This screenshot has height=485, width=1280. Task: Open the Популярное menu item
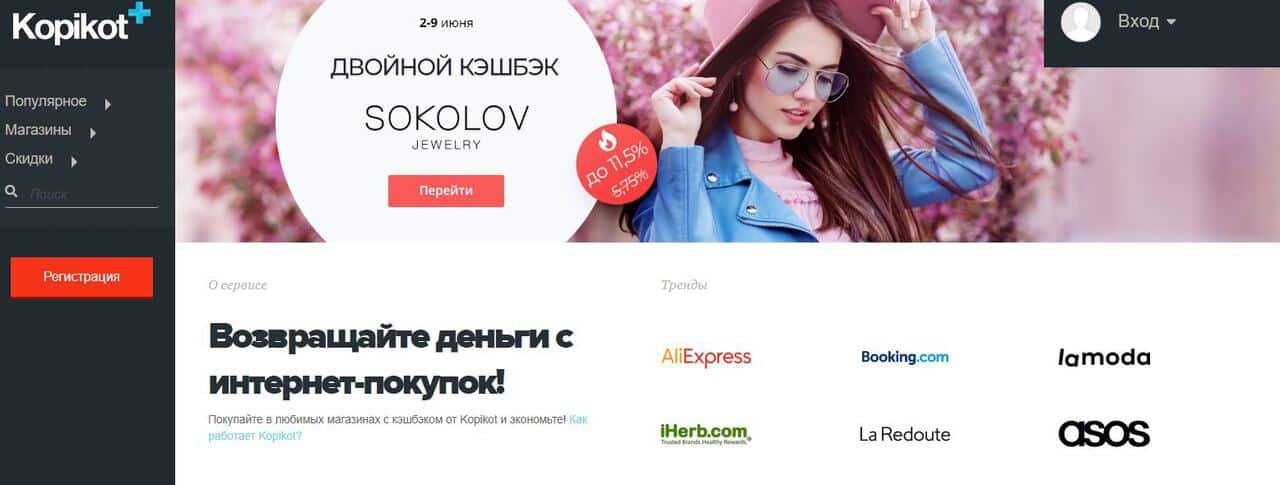click(46, 101)
